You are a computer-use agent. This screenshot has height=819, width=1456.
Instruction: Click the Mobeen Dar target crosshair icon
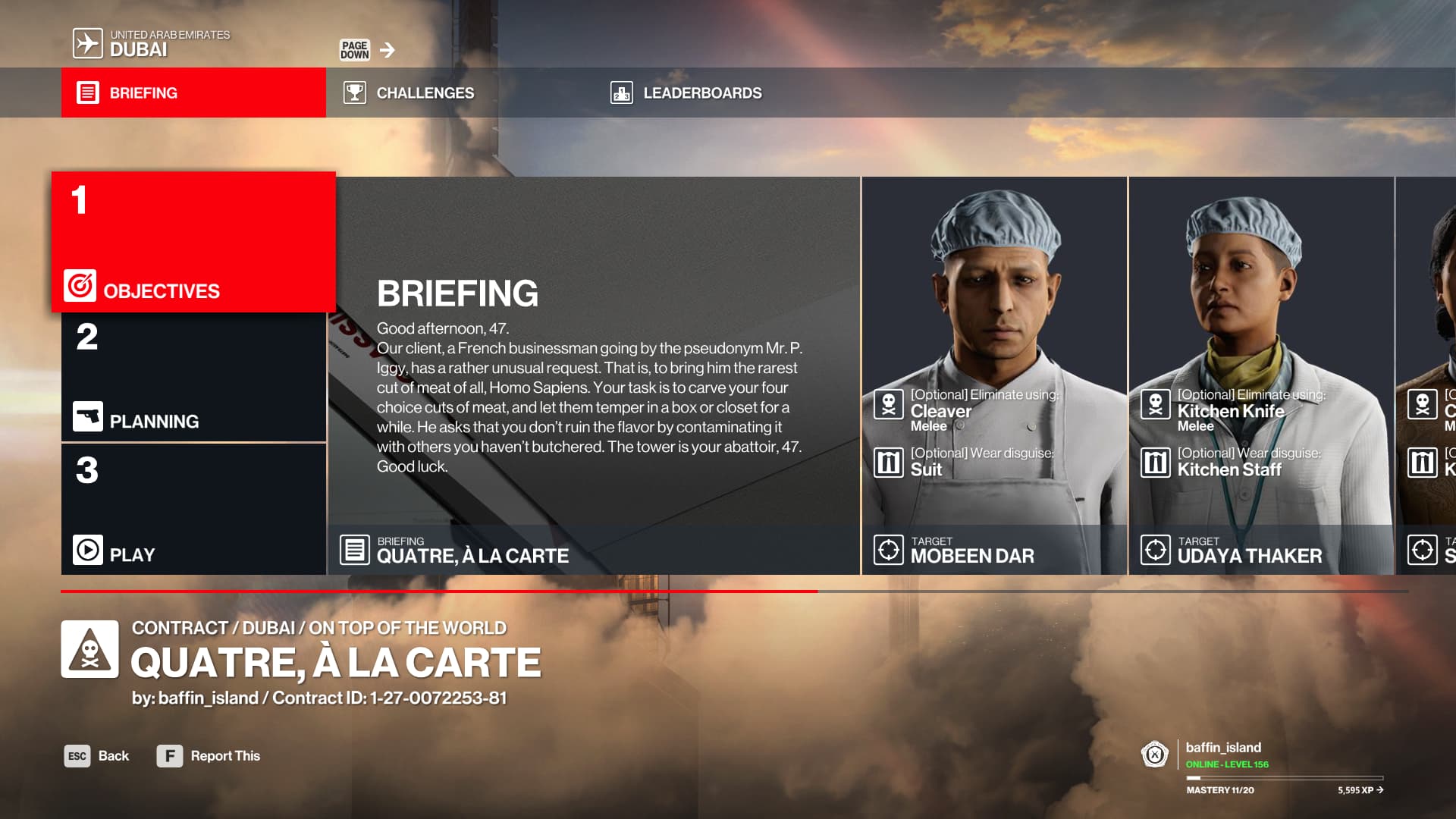[889, 550]
